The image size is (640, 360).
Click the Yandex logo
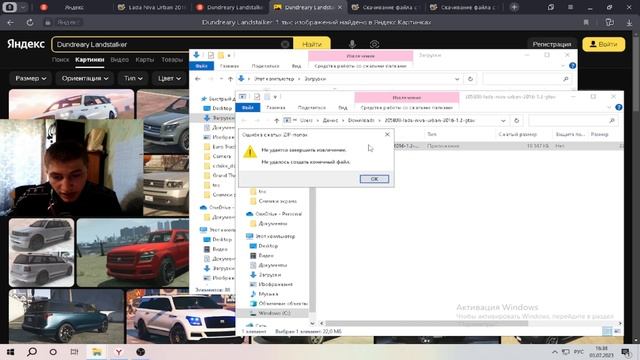coord(26,44)
